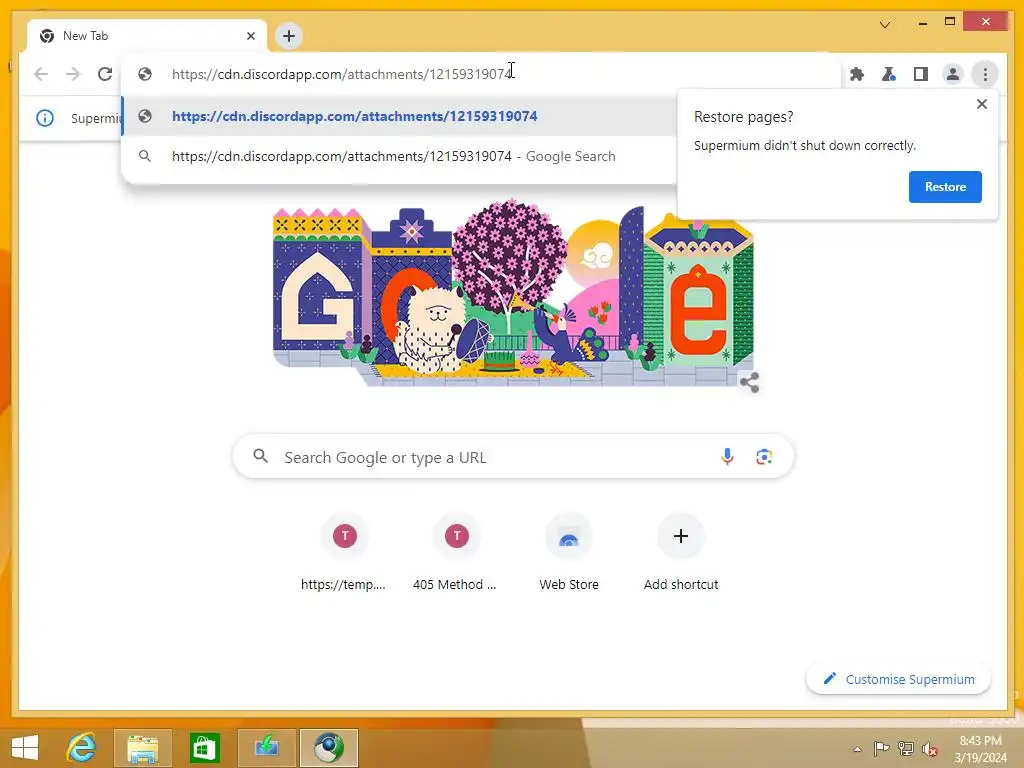This screenshot has height=768, width=1024.
Task: Click the muted volume tray icon
Action: click(930, 749)
